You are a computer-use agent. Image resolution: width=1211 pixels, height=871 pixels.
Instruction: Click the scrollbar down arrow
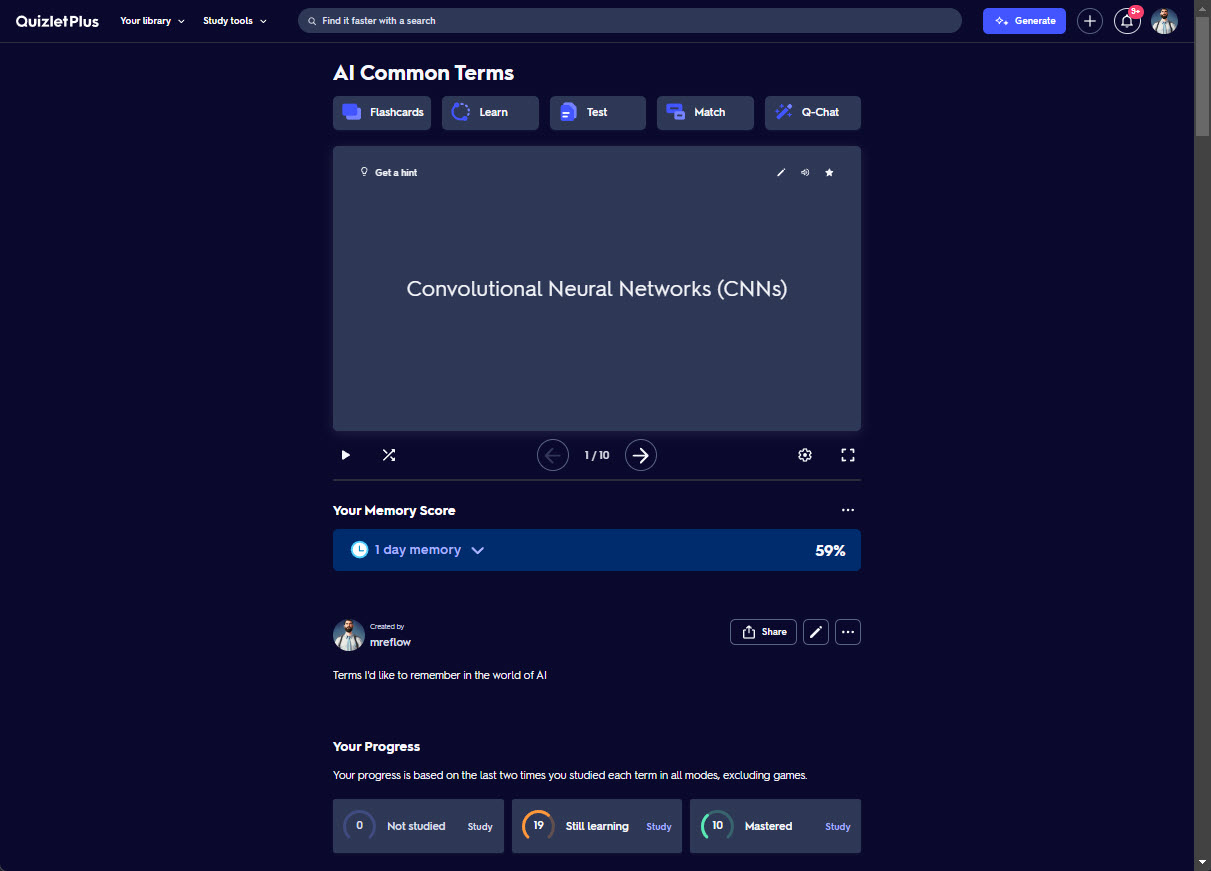pyautogui.click(x=1202, y=861)
